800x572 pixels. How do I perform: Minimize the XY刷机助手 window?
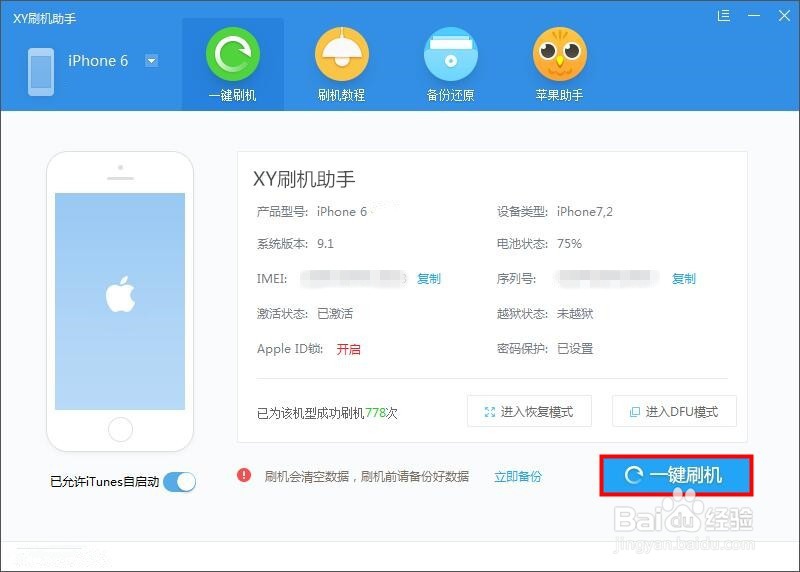point(754,16)
